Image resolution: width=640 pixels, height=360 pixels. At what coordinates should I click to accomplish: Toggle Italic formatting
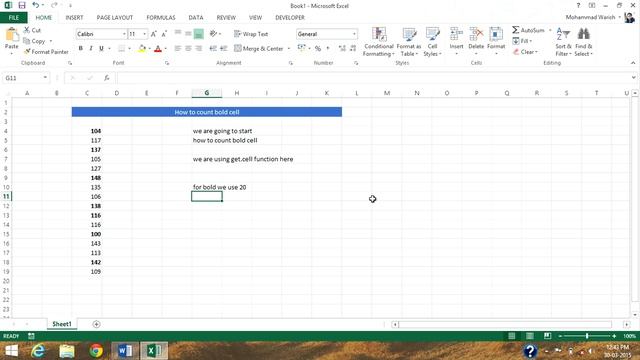(x=91, y=48)
